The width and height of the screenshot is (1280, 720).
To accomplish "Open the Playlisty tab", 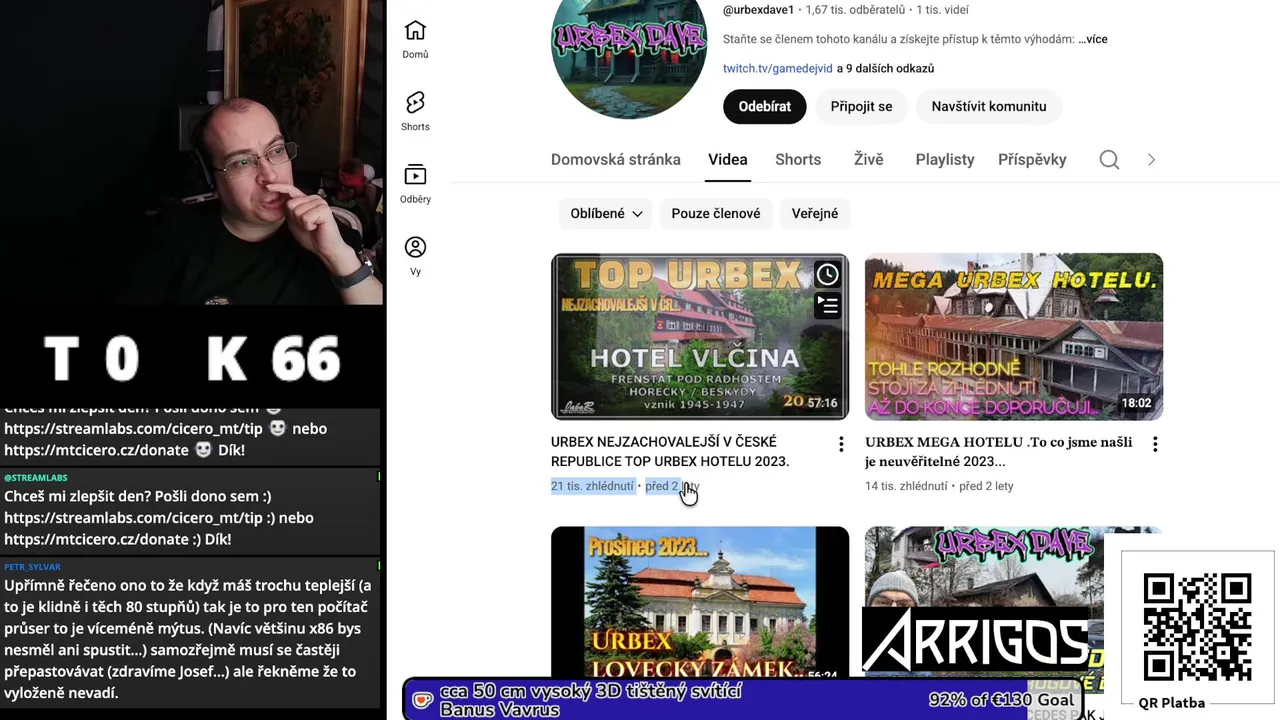I will pos(945,159).
